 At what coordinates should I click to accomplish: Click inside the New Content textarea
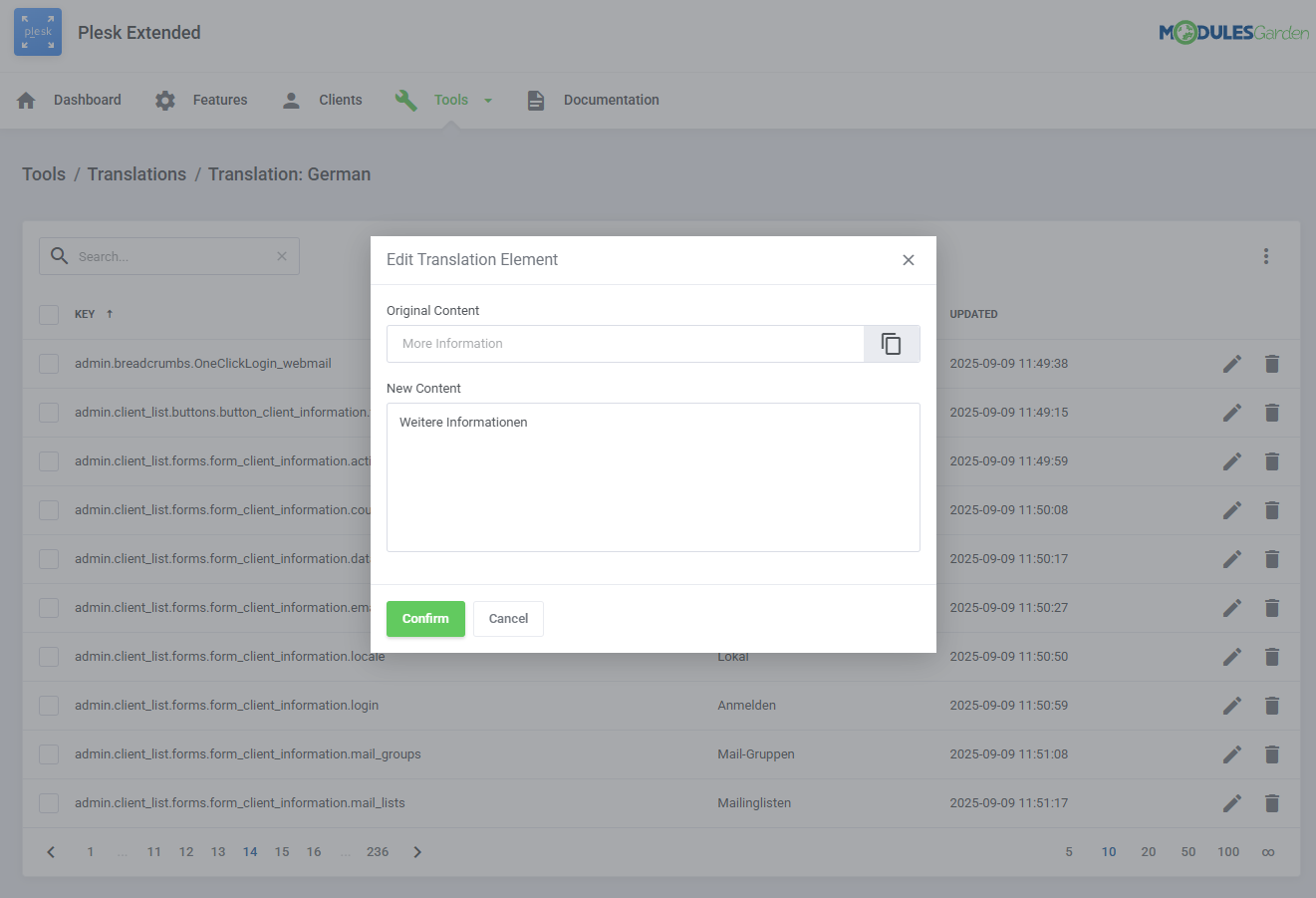[x=653, y=476]
